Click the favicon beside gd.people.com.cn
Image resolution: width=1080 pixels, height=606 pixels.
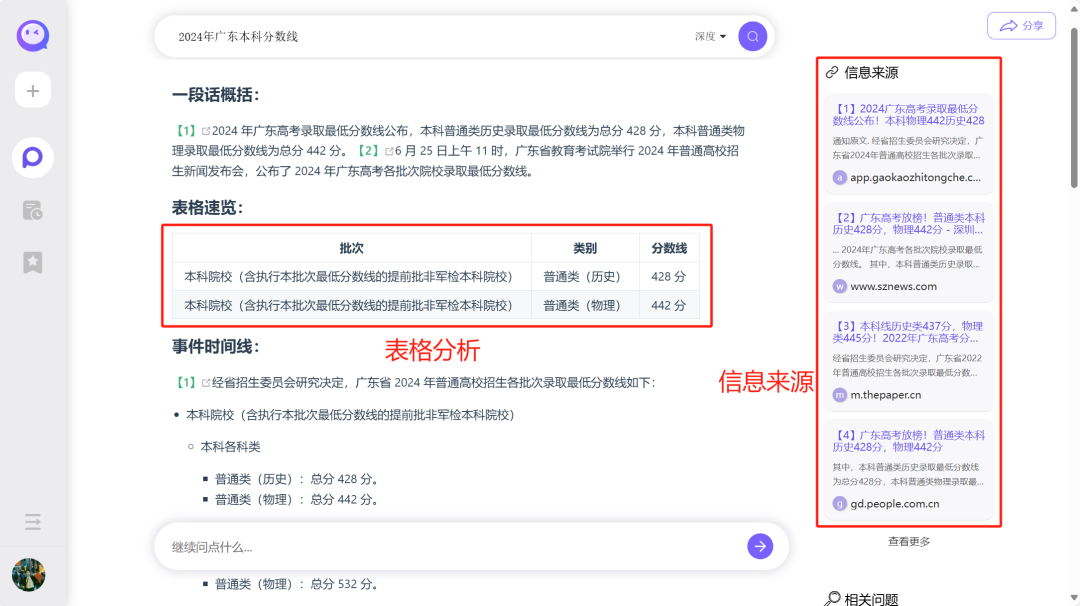coord(839,504)
